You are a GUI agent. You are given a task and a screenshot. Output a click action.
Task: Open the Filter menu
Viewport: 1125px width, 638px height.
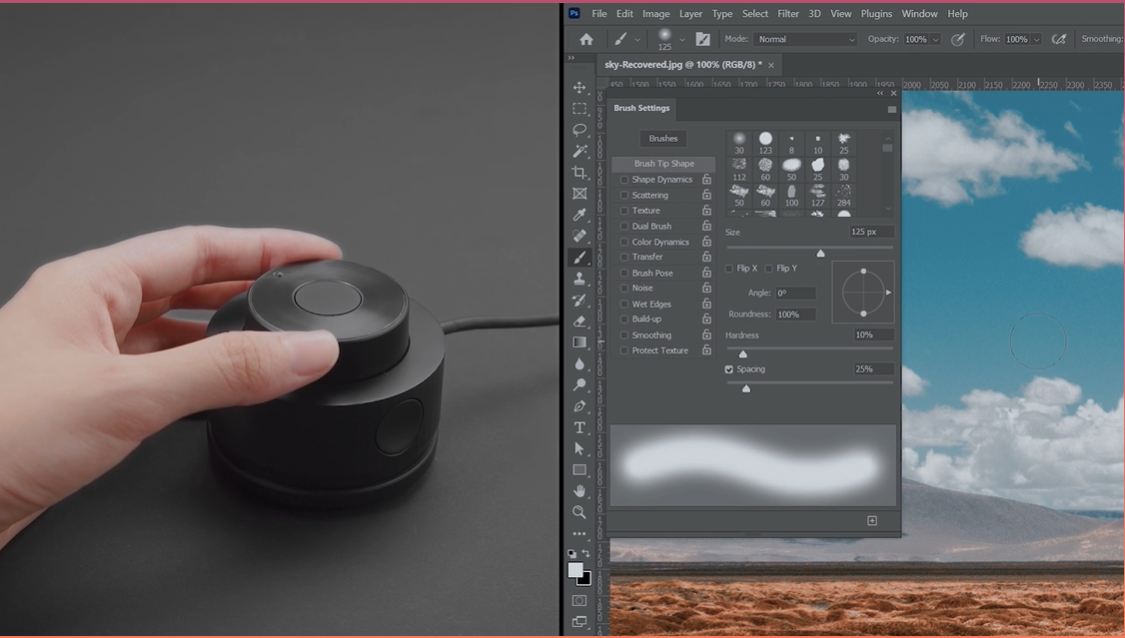click(x=788, y=14)
